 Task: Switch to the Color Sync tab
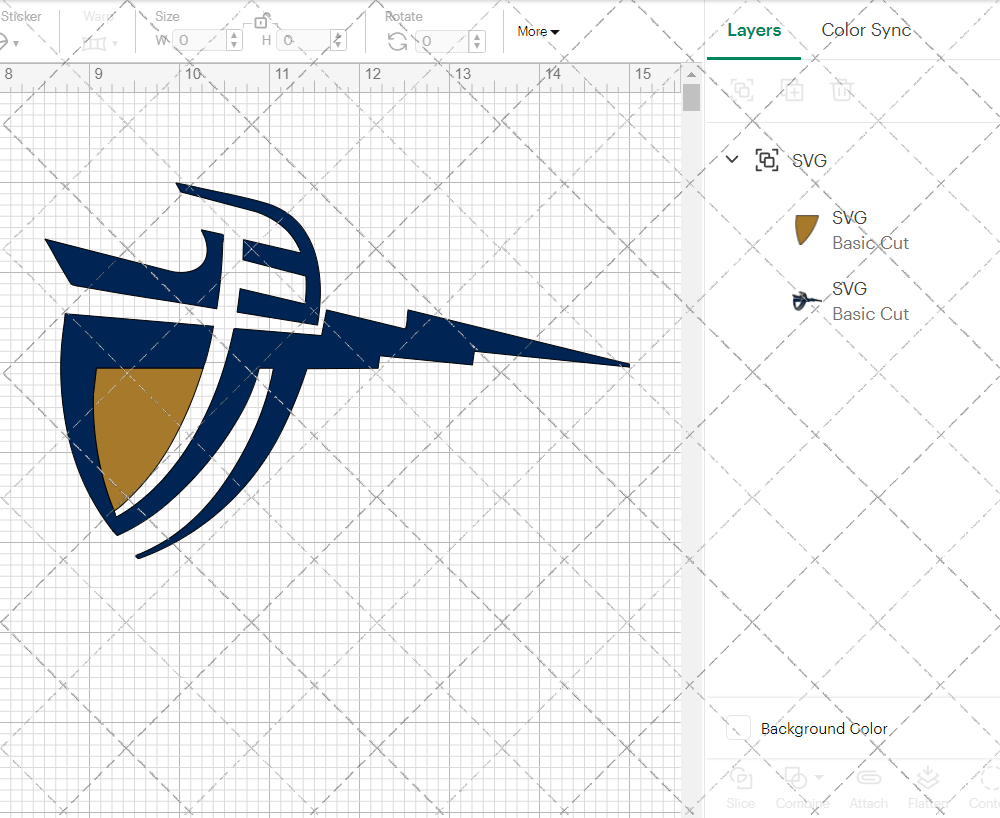click(865, 30)
